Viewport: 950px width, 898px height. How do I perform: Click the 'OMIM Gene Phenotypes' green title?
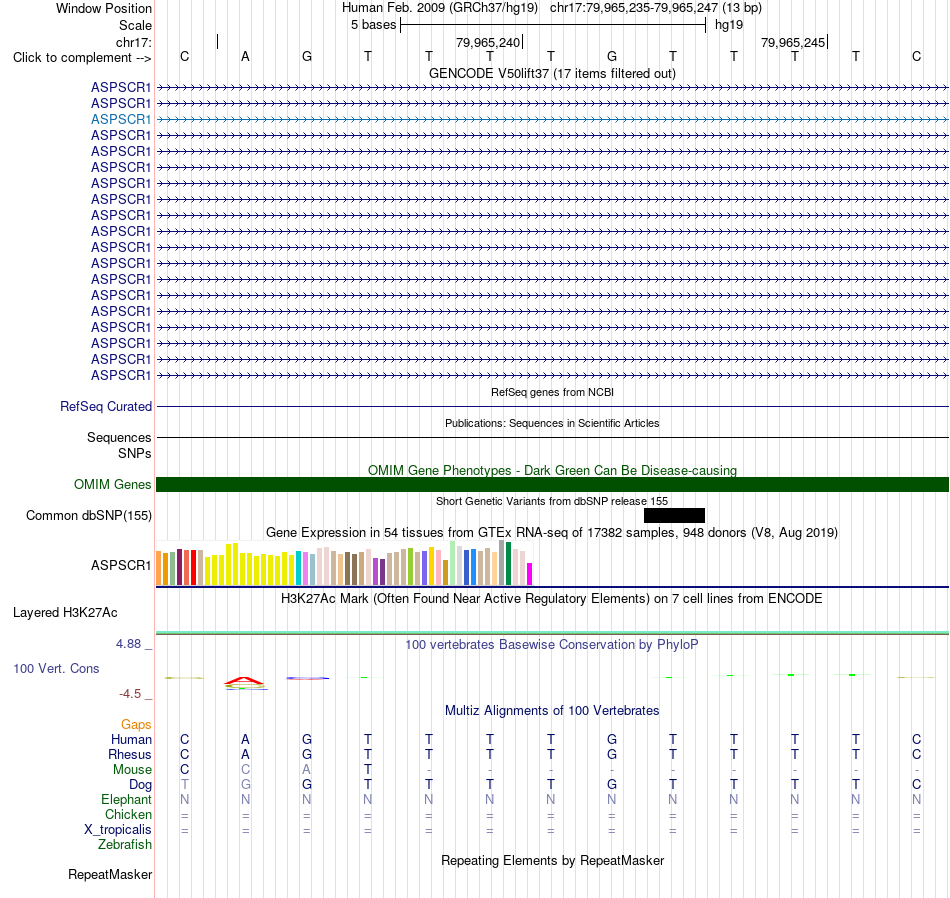(552, 470)
